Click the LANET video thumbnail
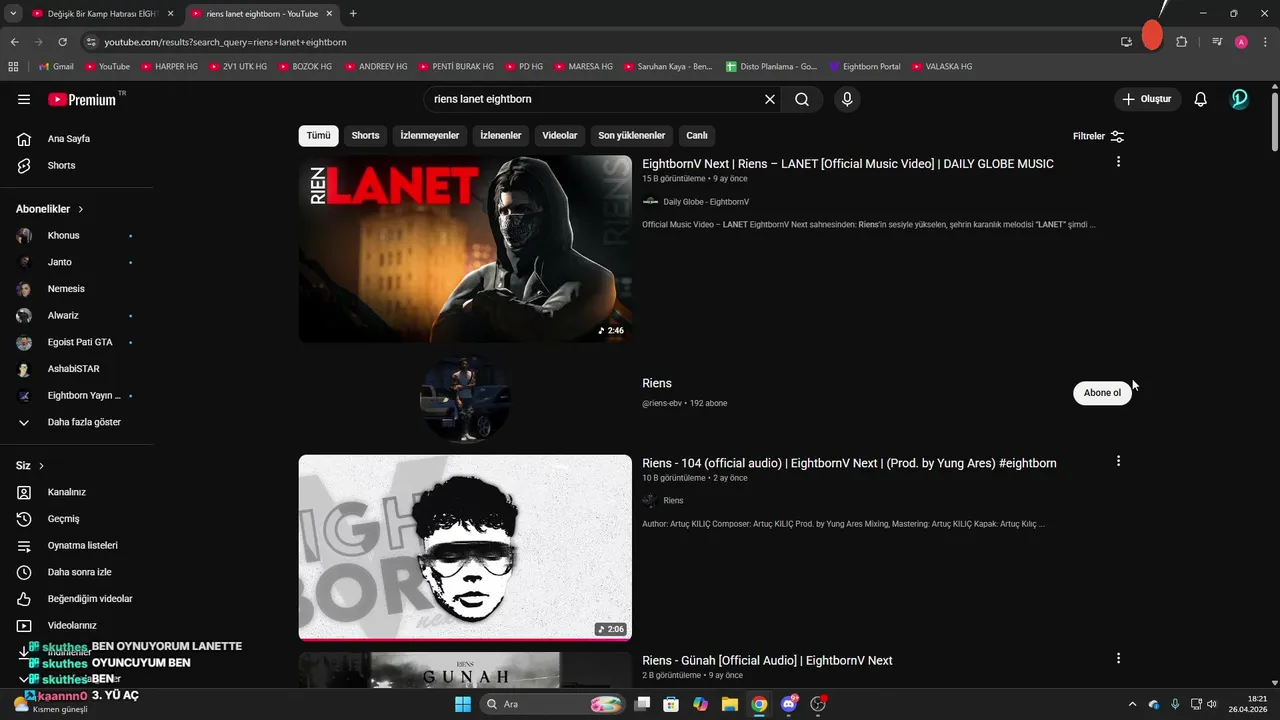Image resolution: width=1280 pixels, height=720 pixels. (465, 248)
